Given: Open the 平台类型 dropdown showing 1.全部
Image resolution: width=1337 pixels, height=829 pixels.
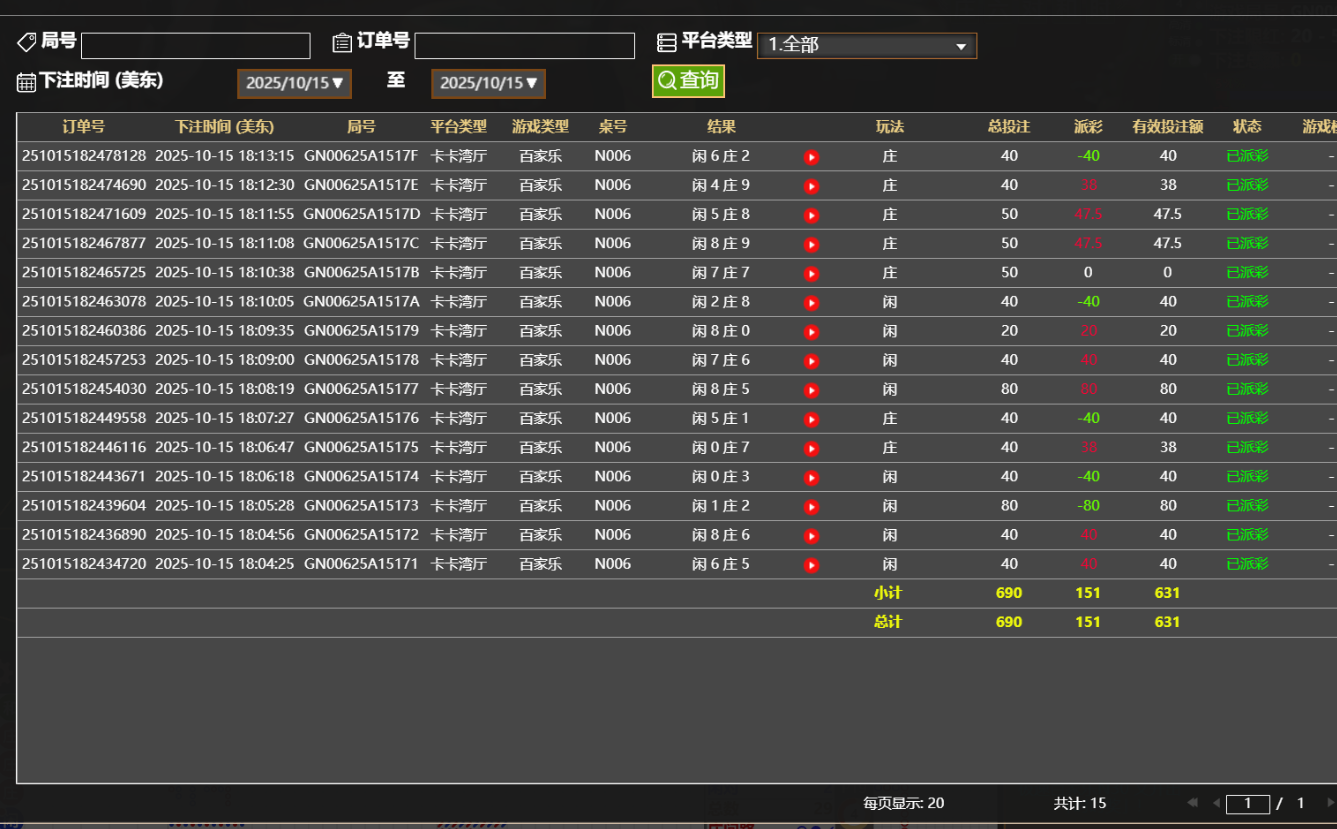Looking at the screenshot, I should (x=866, y=45).
